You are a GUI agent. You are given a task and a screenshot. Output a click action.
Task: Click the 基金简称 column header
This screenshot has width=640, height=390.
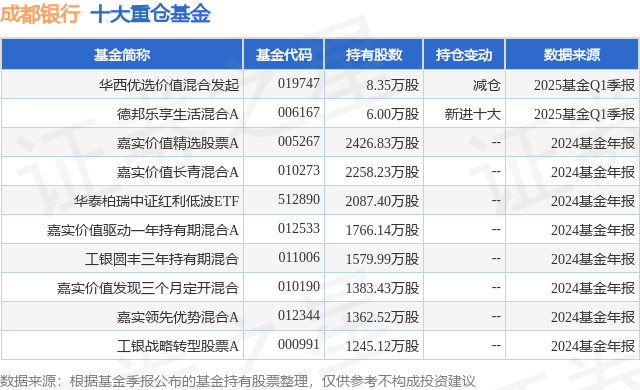click(122, 55)
